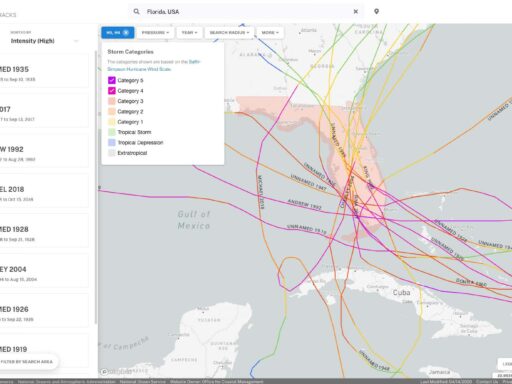Click the Florida, USA search field
The image size is (512, 384).
246,12
